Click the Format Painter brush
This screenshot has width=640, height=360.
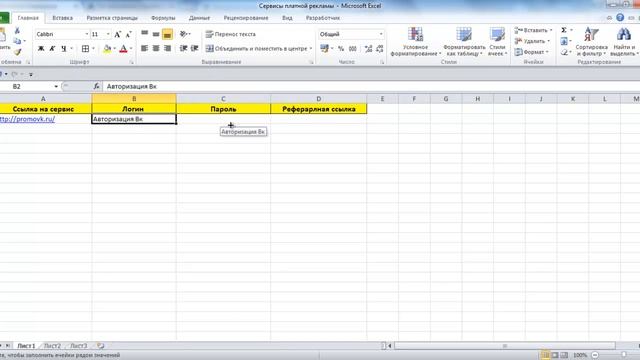17,51
